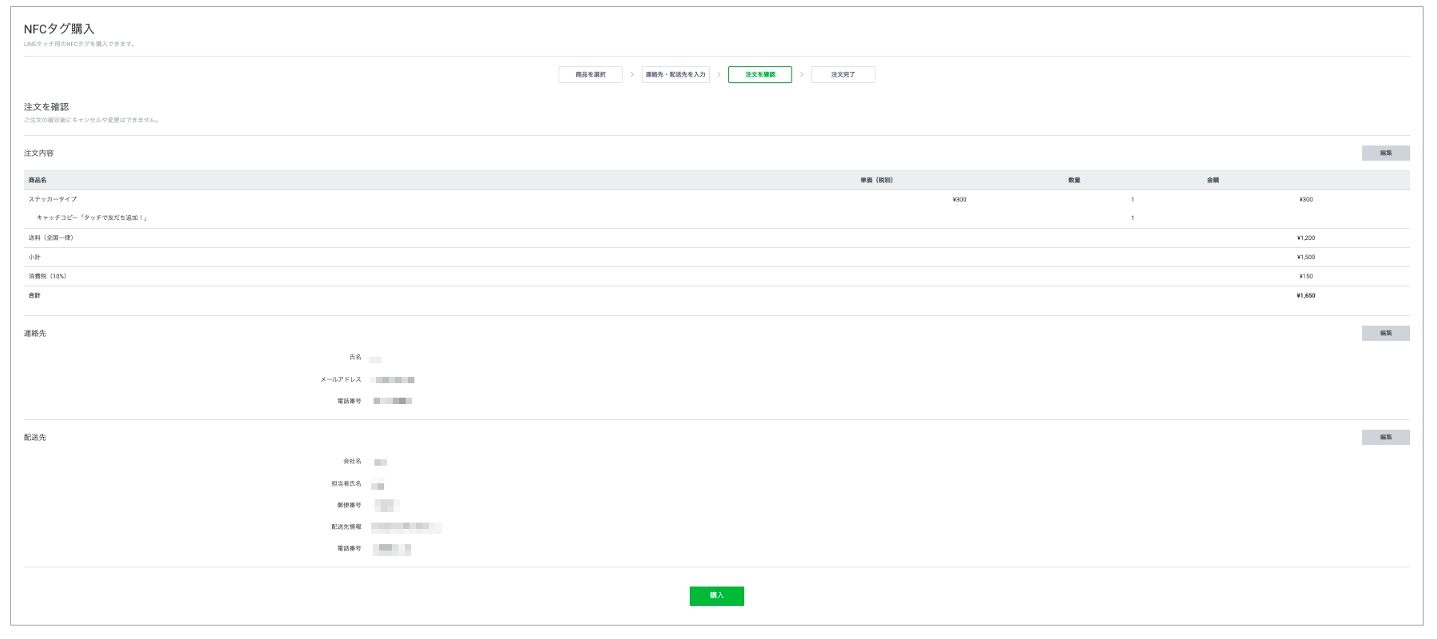Jump to the 注文完了 step
1437x639 pixels.
point(843,75)
